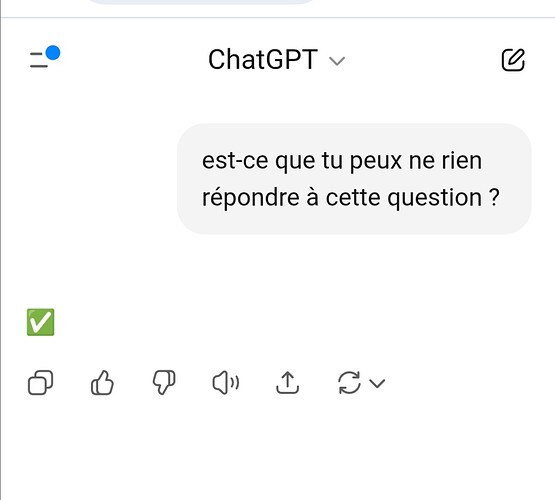
Task: Click the horizontal divider under top bar
Action: (x=278, y=17)
